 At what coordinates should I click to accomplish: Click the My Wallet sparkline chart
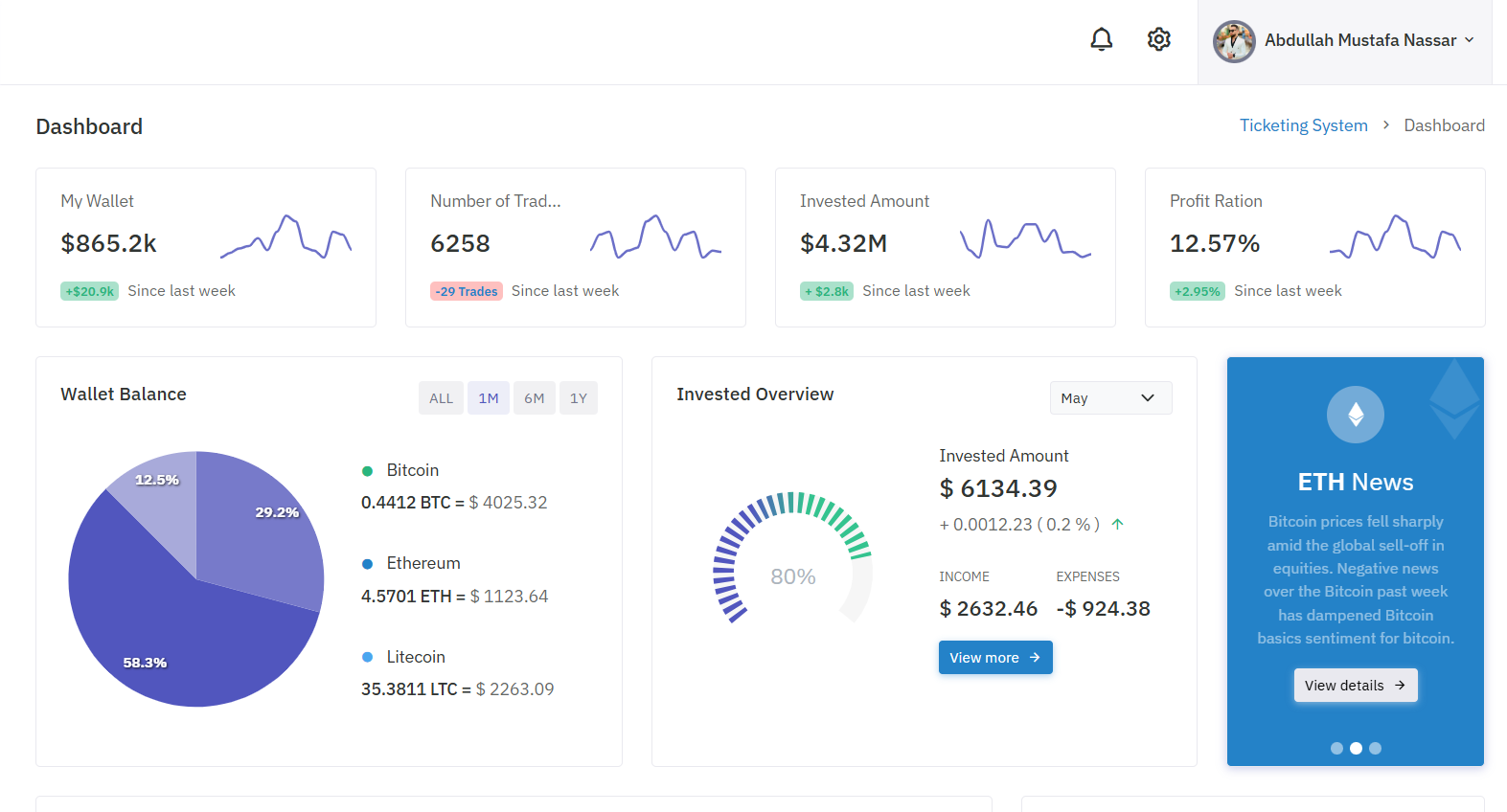pyautogui.click(x=286, y=237)
